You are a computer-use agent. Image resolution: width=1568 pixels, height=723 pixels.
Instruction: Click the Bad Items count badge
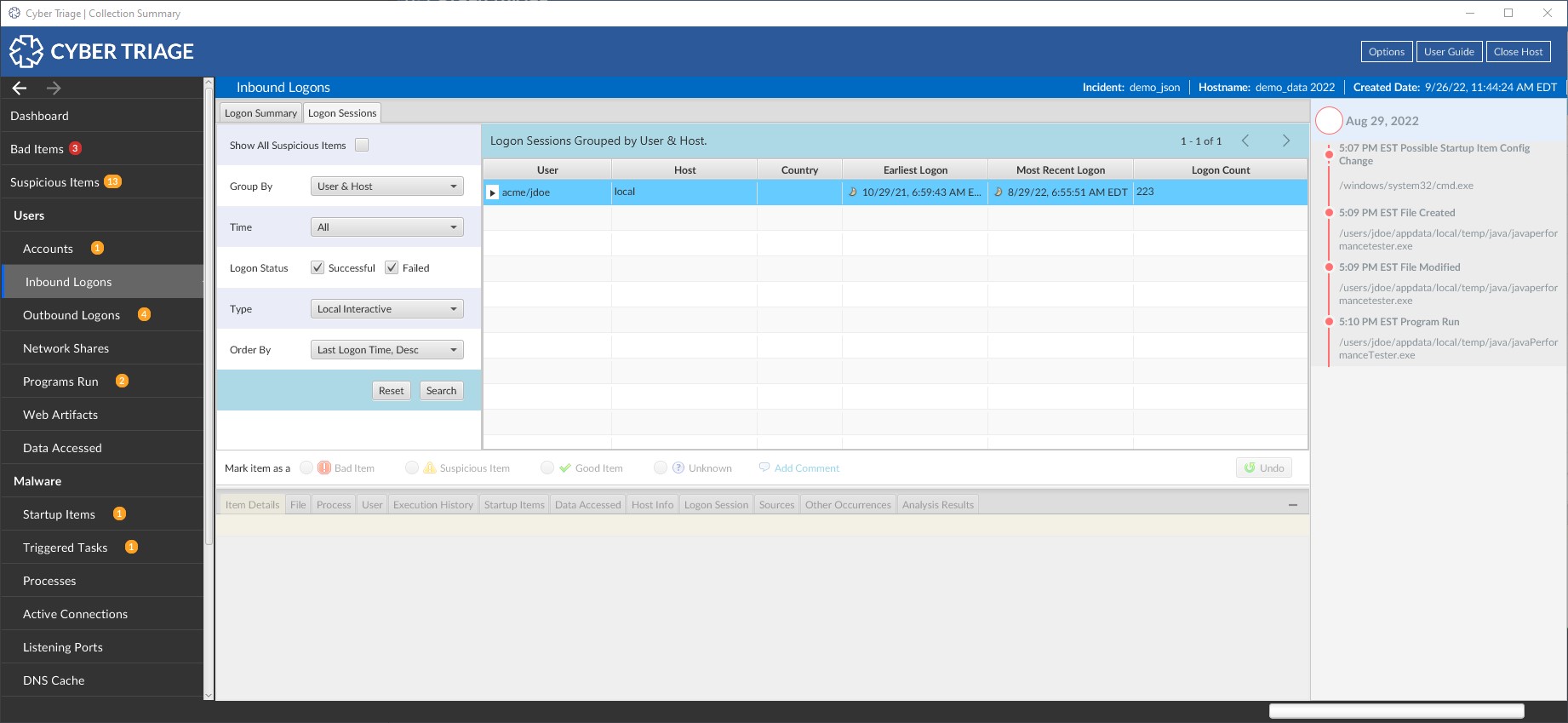[x=75, y=148]
